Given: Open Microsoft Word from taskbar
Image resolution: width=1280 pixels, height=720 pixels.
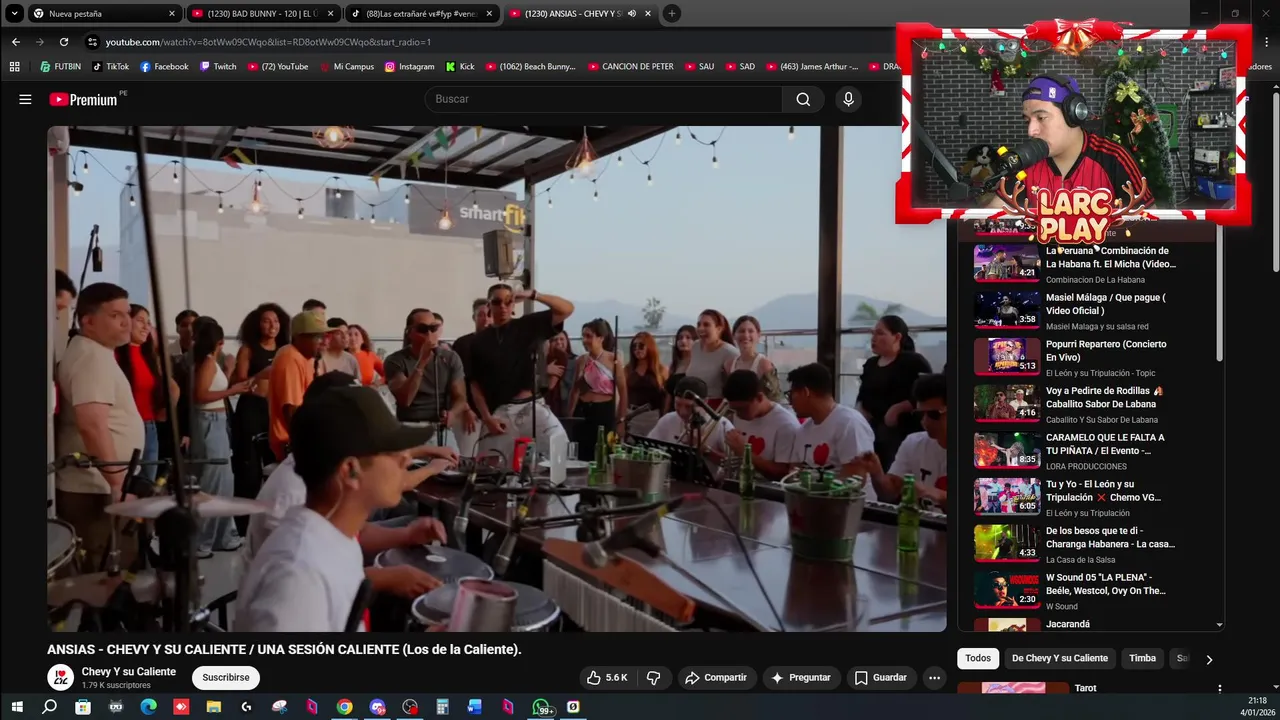Looking at the screenshot, I should pyautogui.click(x=475, y=707).
